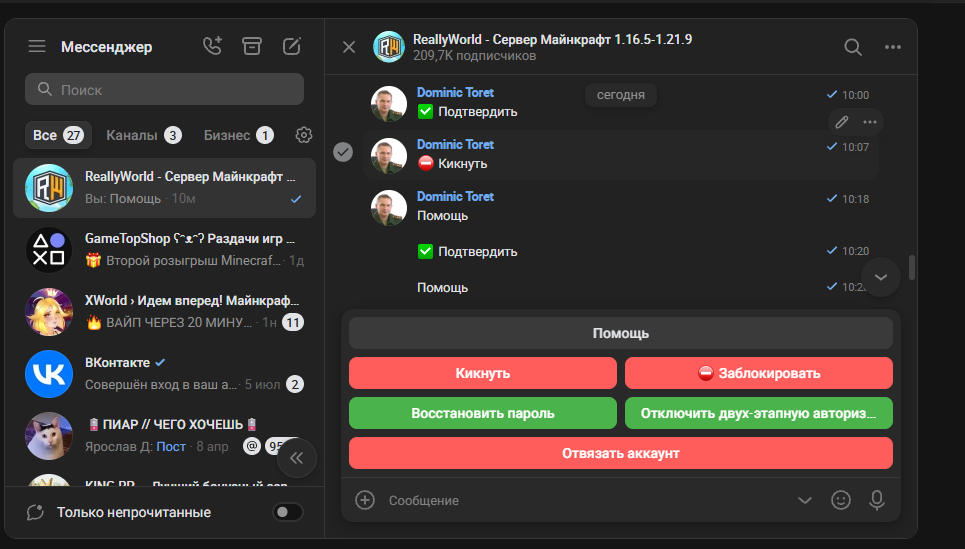Focus the Поиск search field
The width and height of the screenshot is (965, 549).
164,89
